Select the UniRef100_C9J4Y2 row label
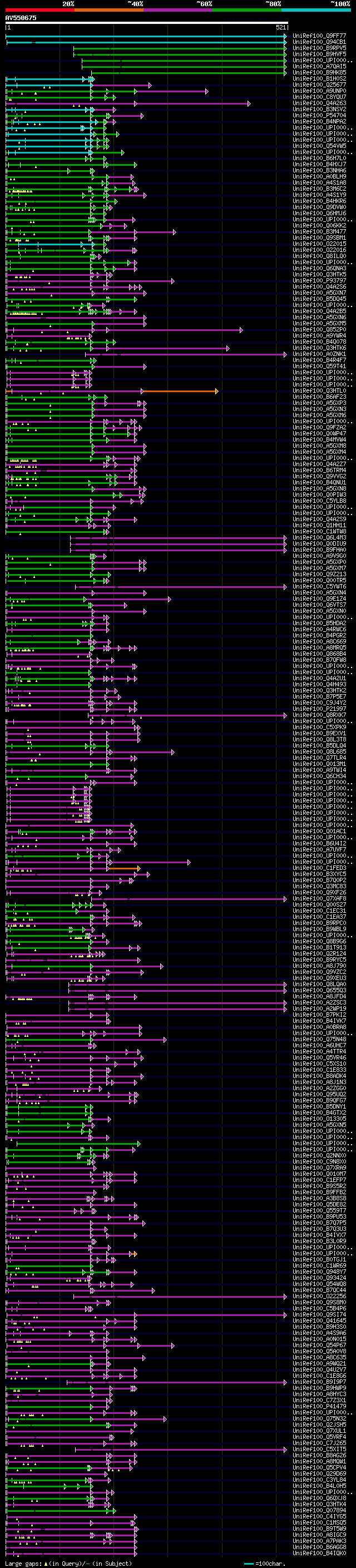This screenshot has width=356, height=1568. pos(319,703)
